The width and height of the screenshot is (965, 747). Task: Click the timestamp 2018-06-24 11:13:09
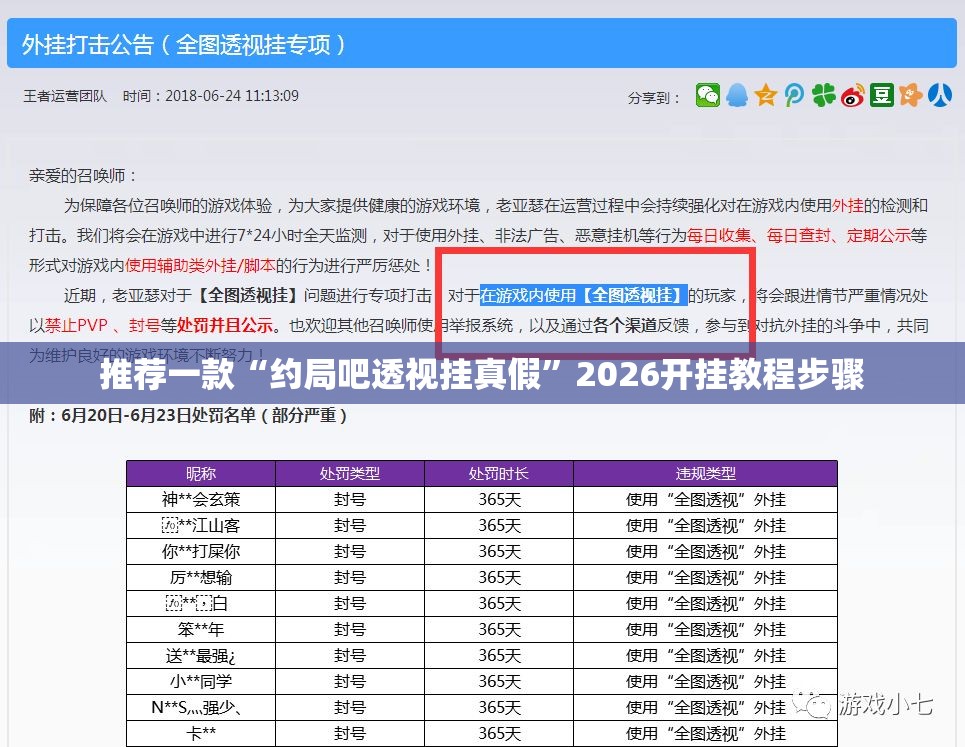tap(232, 96)
